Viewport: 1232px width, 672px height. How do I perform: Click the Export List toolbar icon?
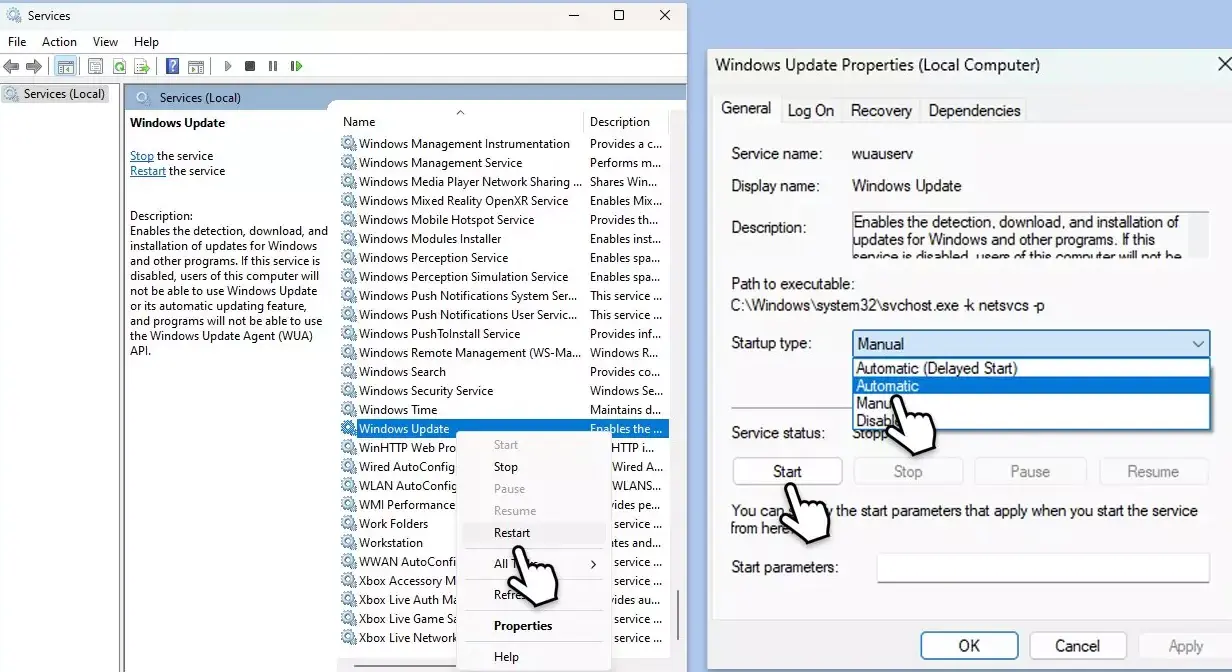143,66
